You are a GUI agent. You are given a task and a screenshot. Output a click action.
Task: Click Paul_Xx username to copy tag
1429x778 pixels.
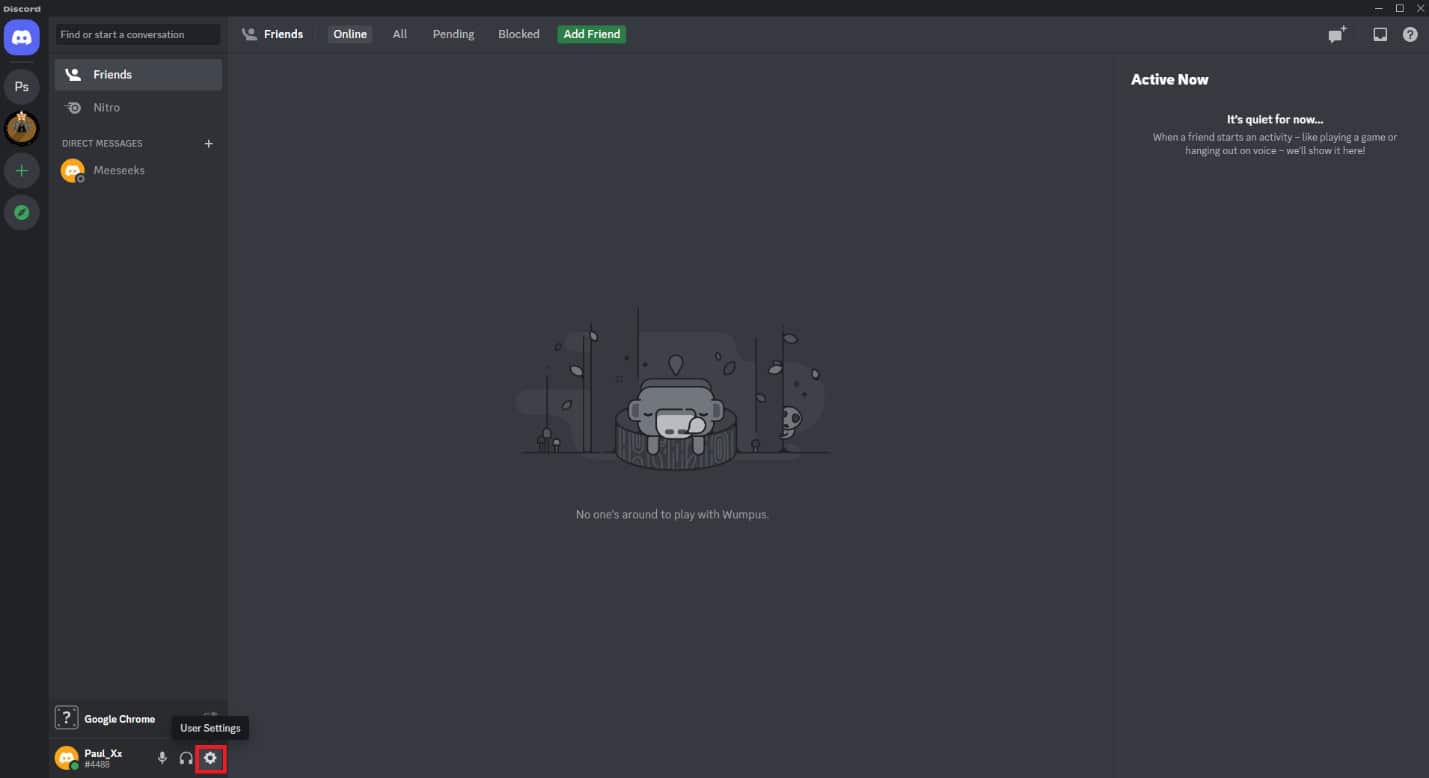103,753
